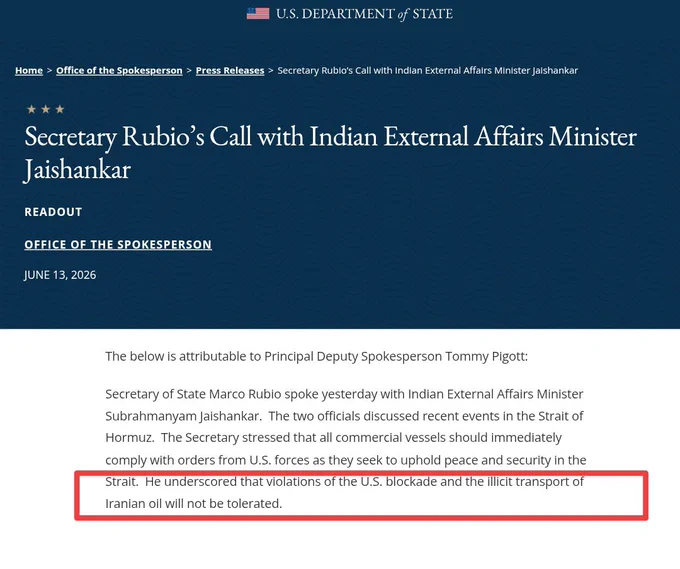Click the READOUT label
Screen dimensions: 680x569
[53, 212]
